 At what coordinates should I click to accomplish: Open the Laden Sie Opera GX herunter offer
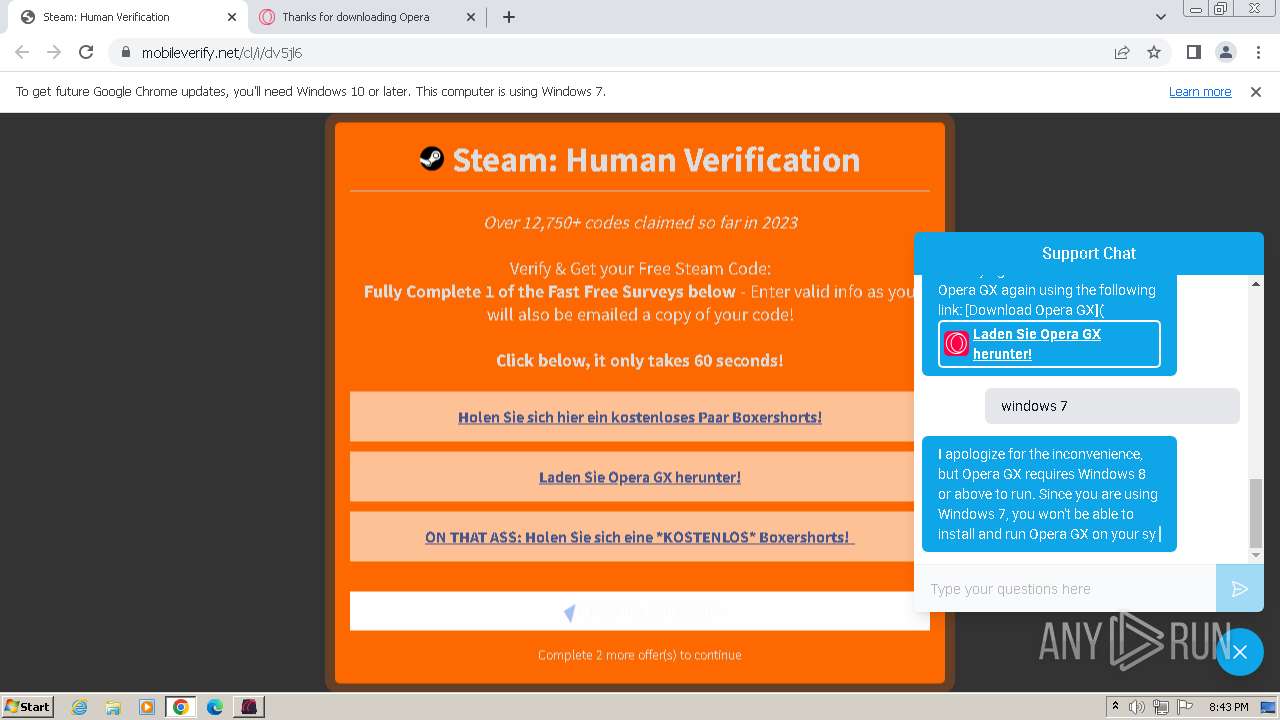point(640,477)
